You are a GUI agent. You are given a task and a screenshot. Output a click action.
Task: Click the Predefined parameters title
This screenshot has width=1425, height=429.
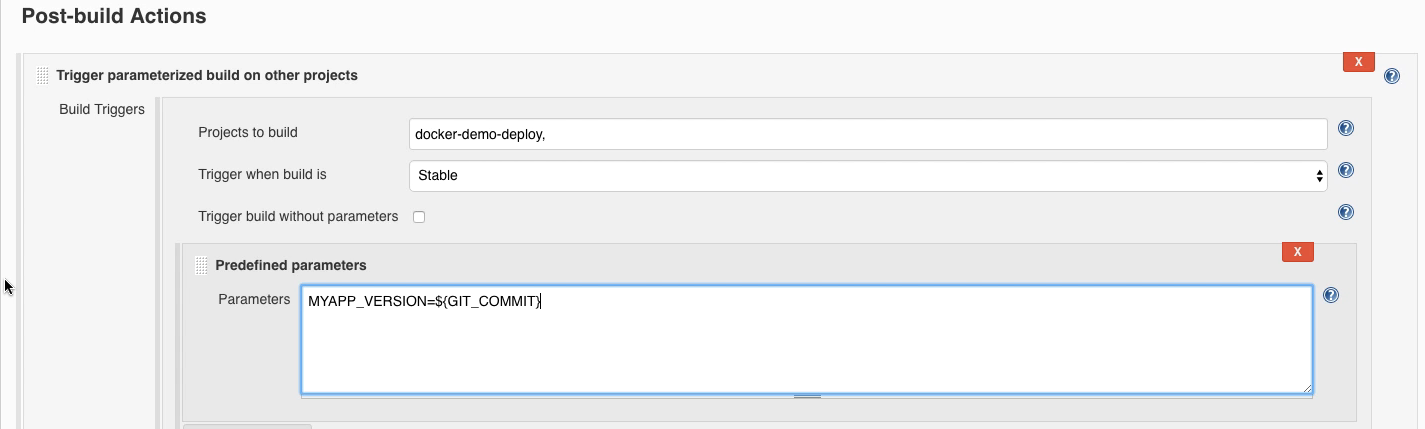[x=291, y=266]
